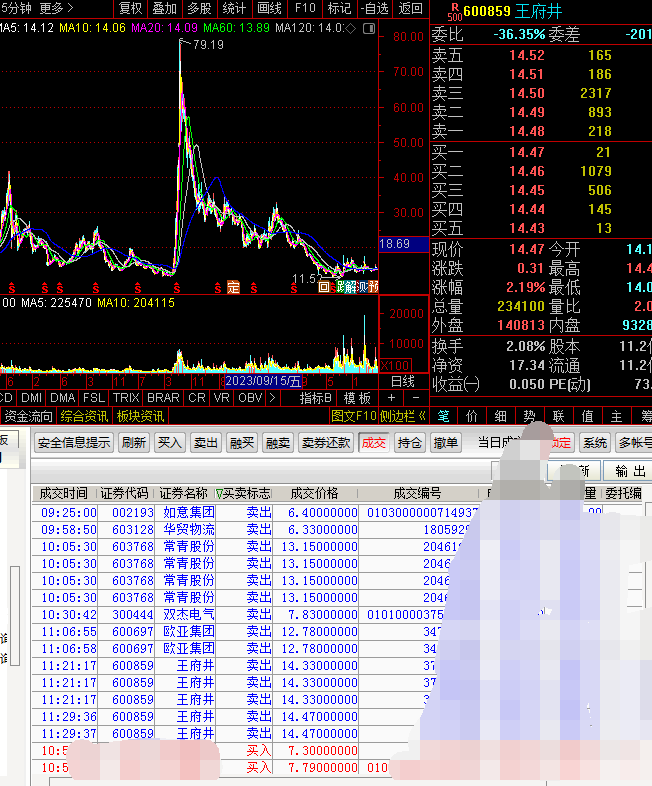652x786 pixels.
Task: Open the 日线 period selector
Action: (x=403, y=381)
